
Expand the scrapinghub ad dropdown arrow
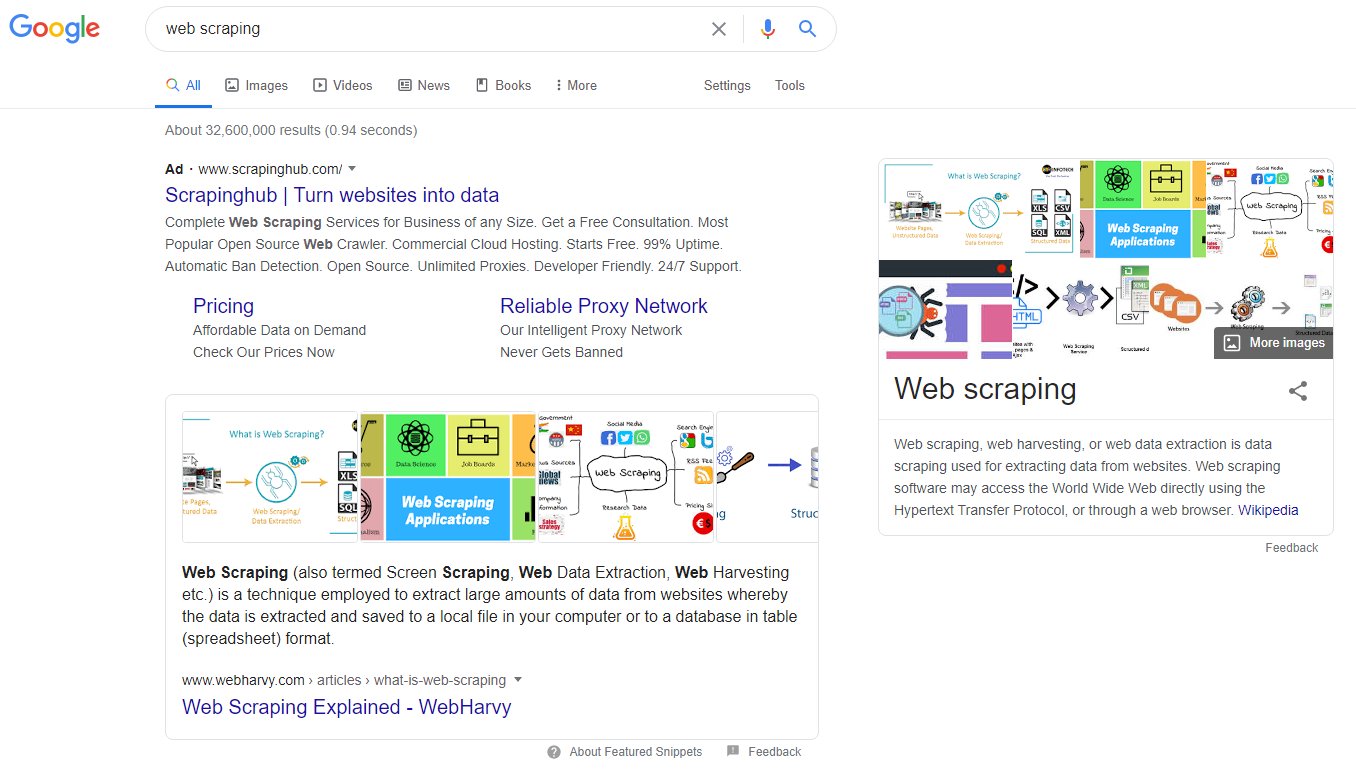point(352,169)
